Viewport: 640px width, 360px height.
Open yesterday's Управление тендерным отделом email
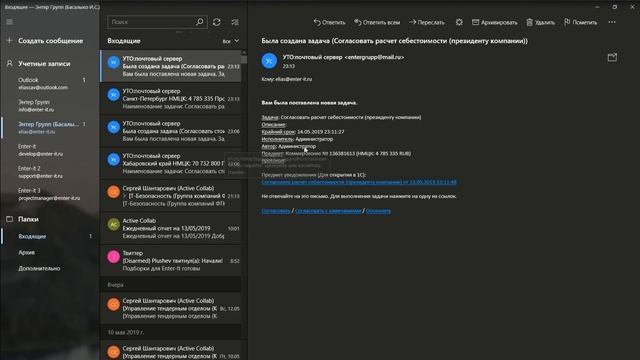171,308
